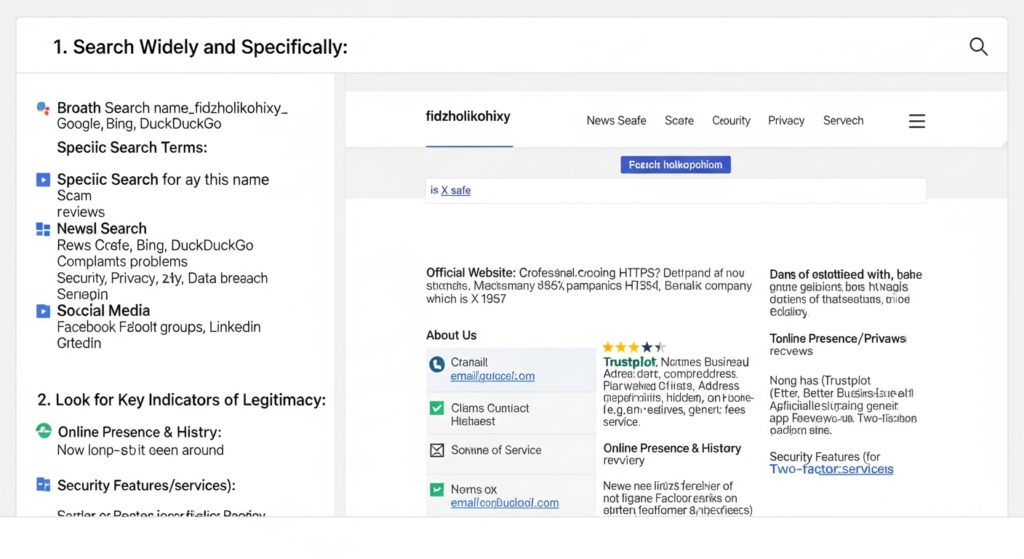Click the Broath Search multicolor icon
The image size is (1024, 559).
42,107
